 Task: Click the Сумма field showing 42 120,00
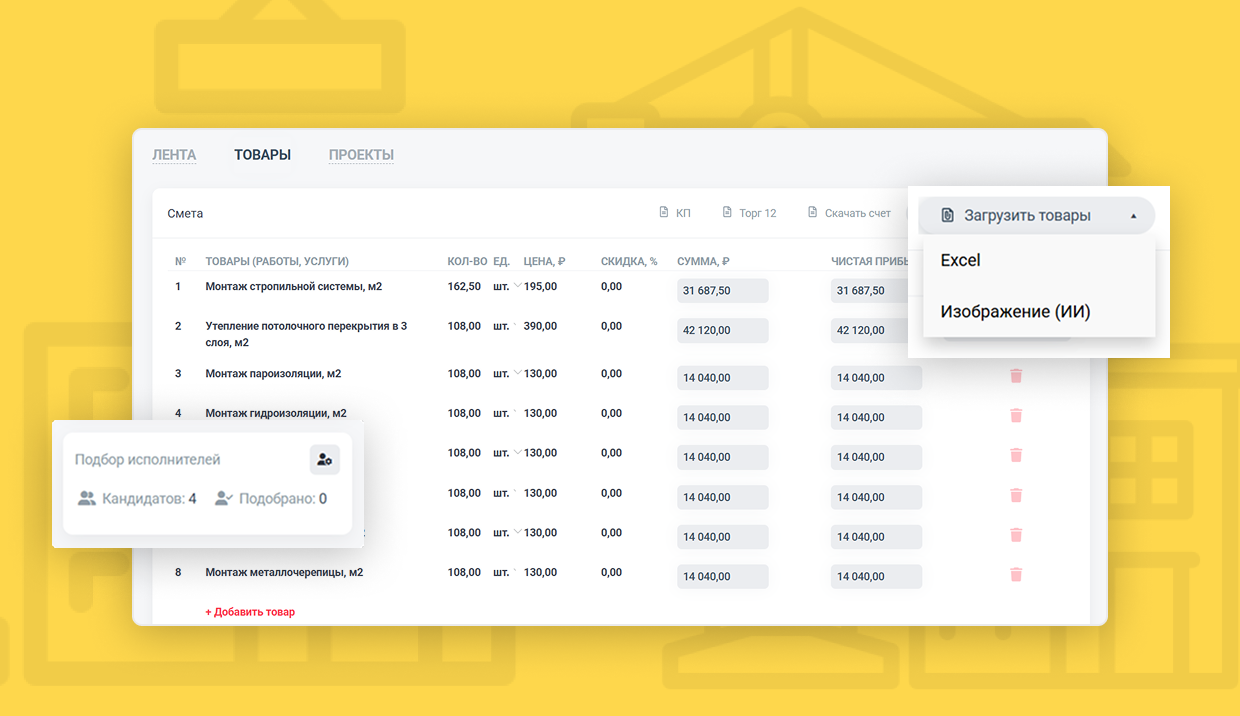(x=722, y=331)
